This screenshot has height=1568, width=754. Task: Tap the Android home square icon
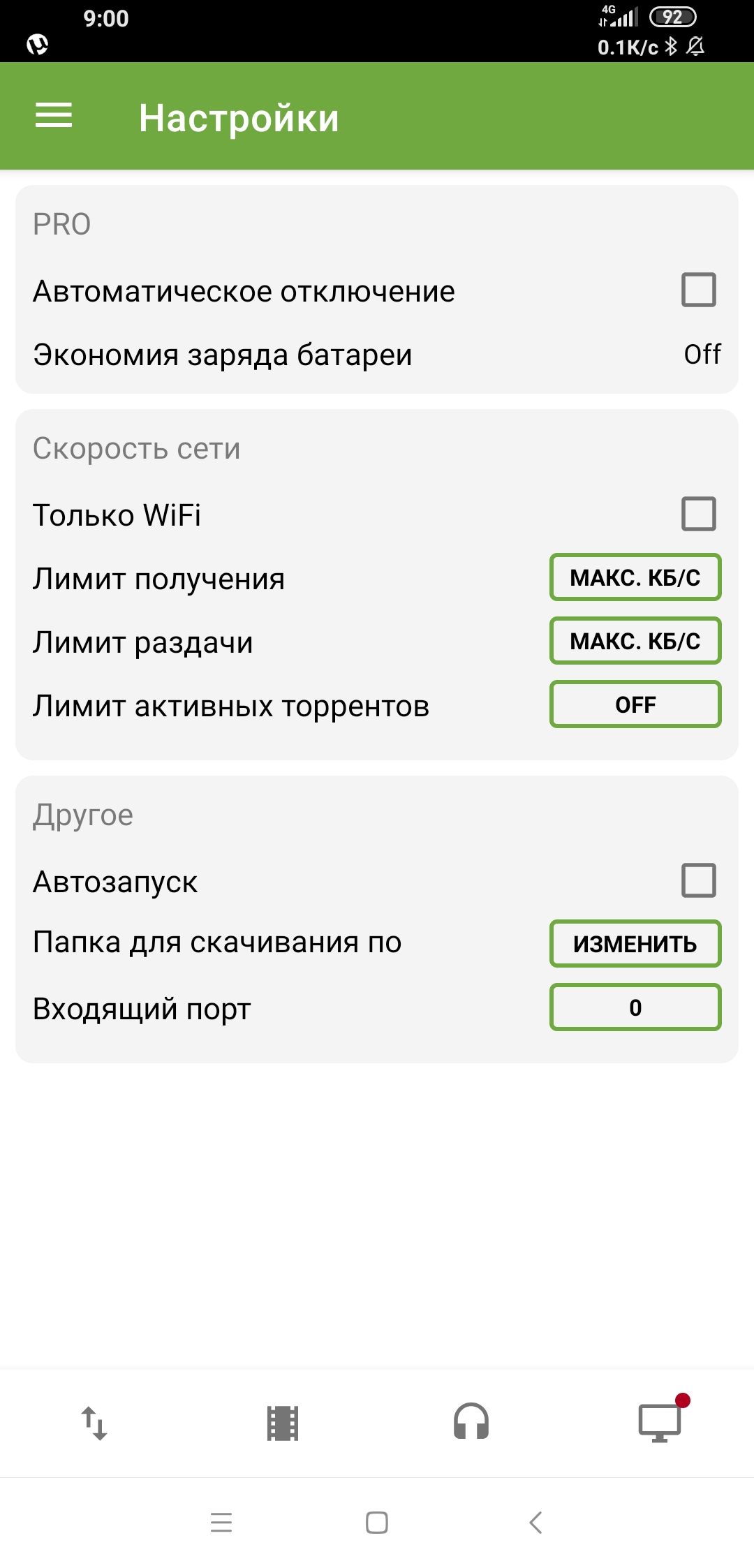pos(377,1522)
